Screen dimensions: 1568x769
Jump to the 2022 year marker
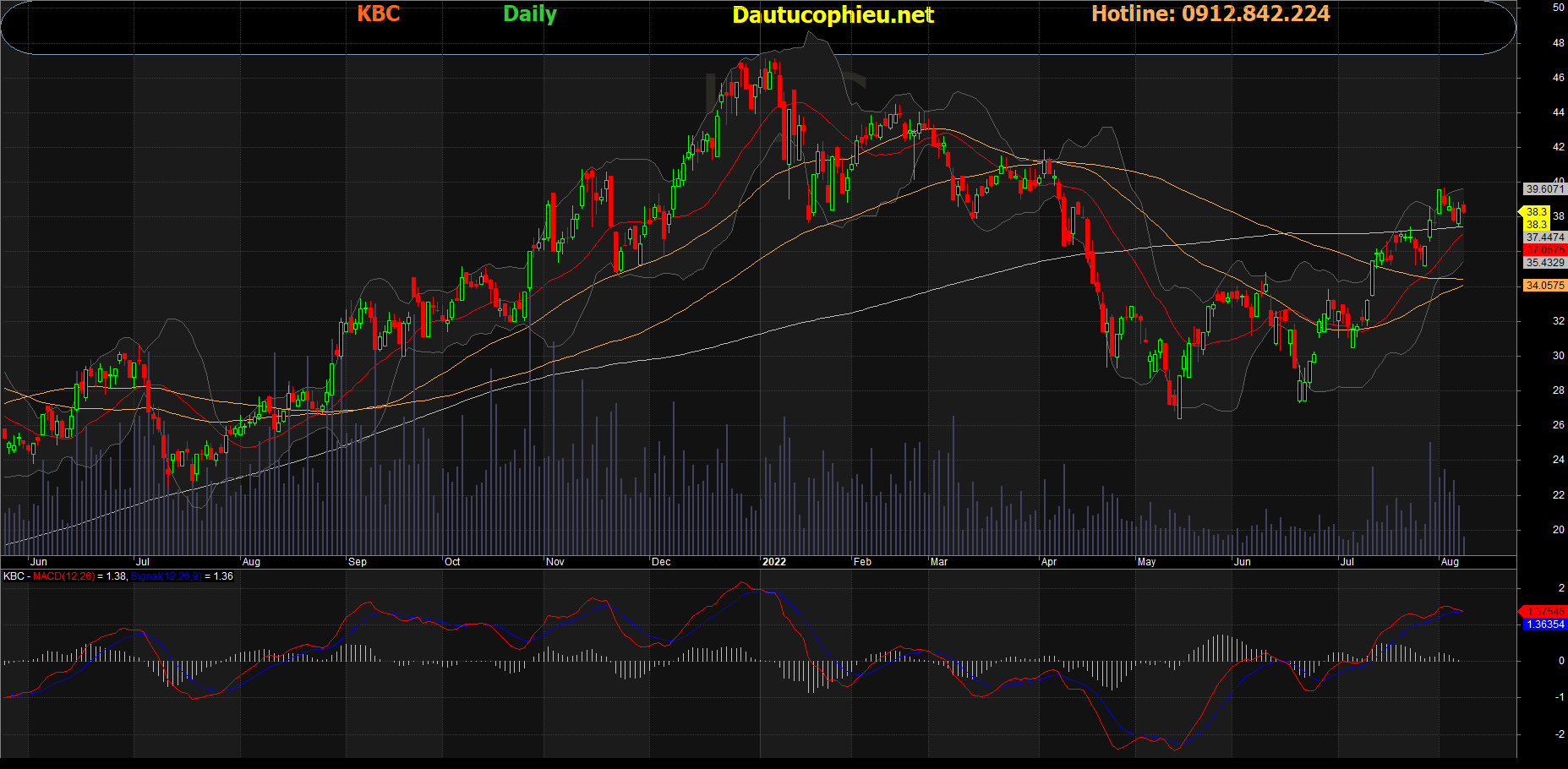[773, 562]
